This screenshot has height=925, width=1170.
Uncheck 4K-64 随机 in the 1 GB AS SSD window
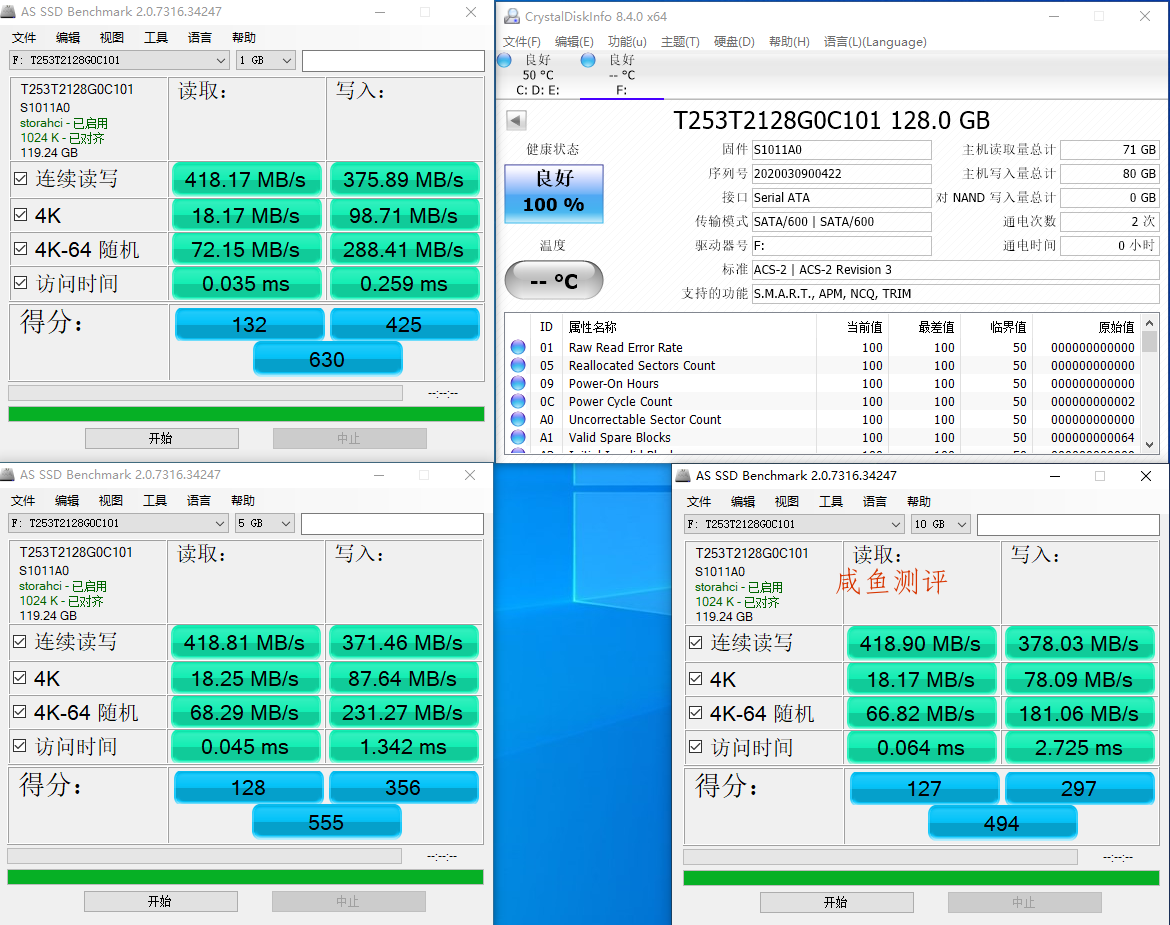21,248
